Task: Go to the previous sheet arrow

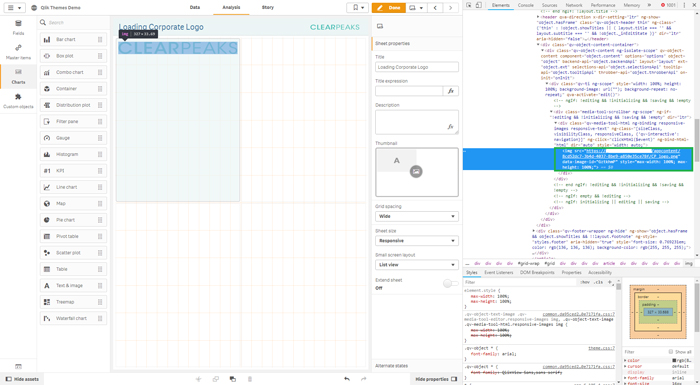Action: click(435, 8)
